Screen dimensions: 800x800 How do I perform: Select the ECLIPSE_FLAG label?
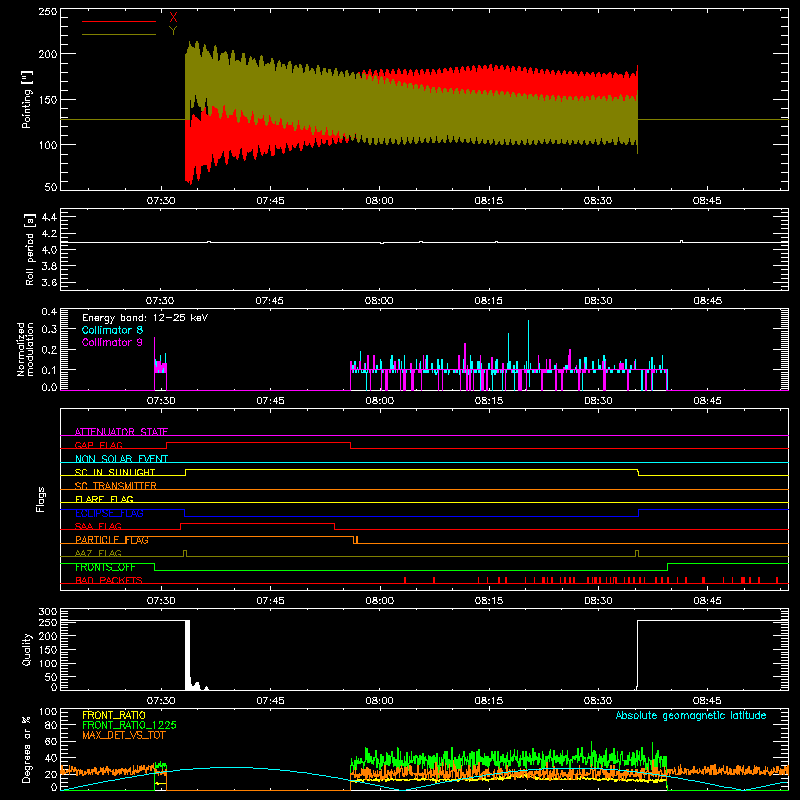pos(109,513)
